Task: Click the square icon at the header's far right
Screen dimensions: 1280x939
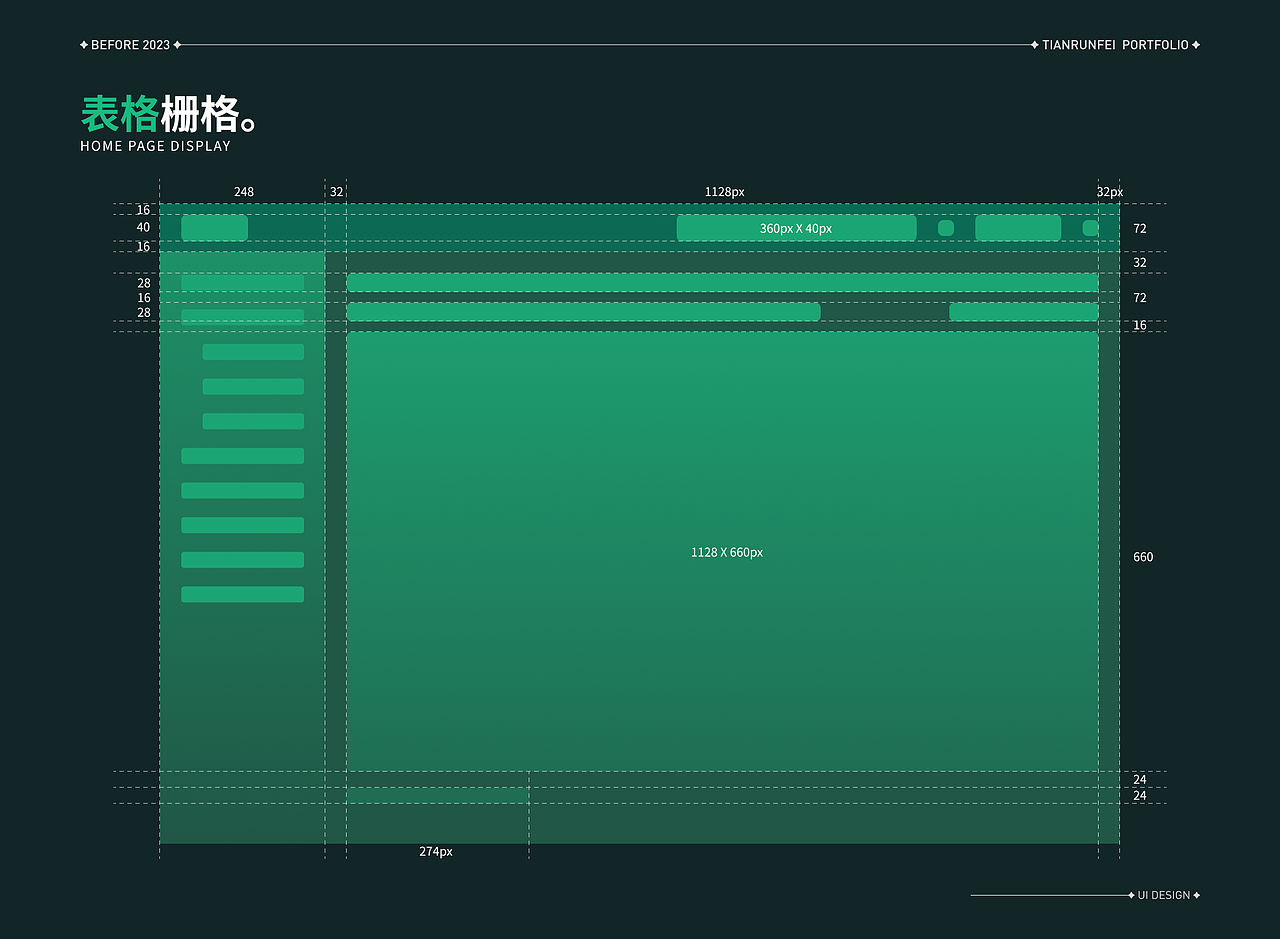Action: pos(1090,228)
